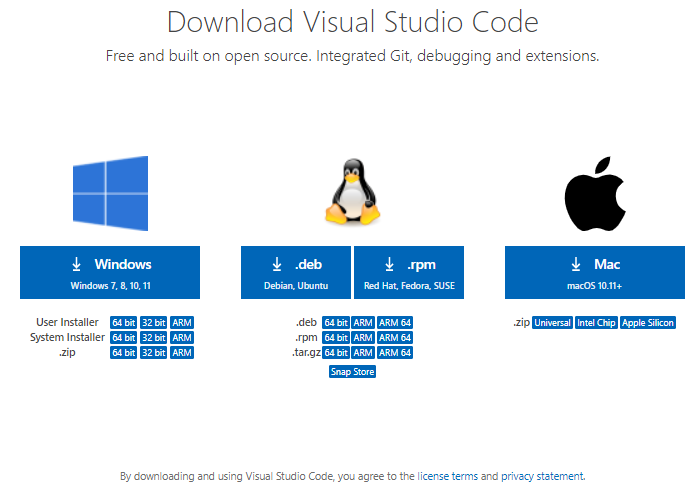
Task: Download the .deb package for Debian, Ubuntu
Action: (x=296, y=272)
